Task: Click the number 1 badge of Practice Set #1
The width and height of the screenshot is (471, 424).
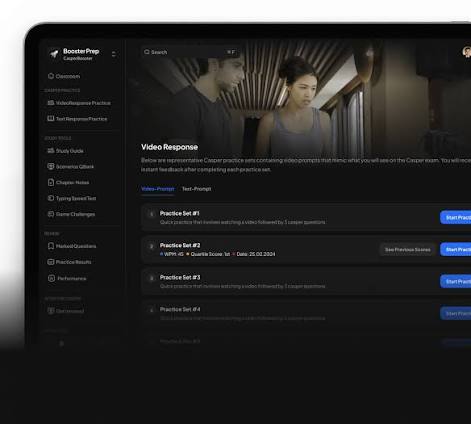Action: (151, 214)
